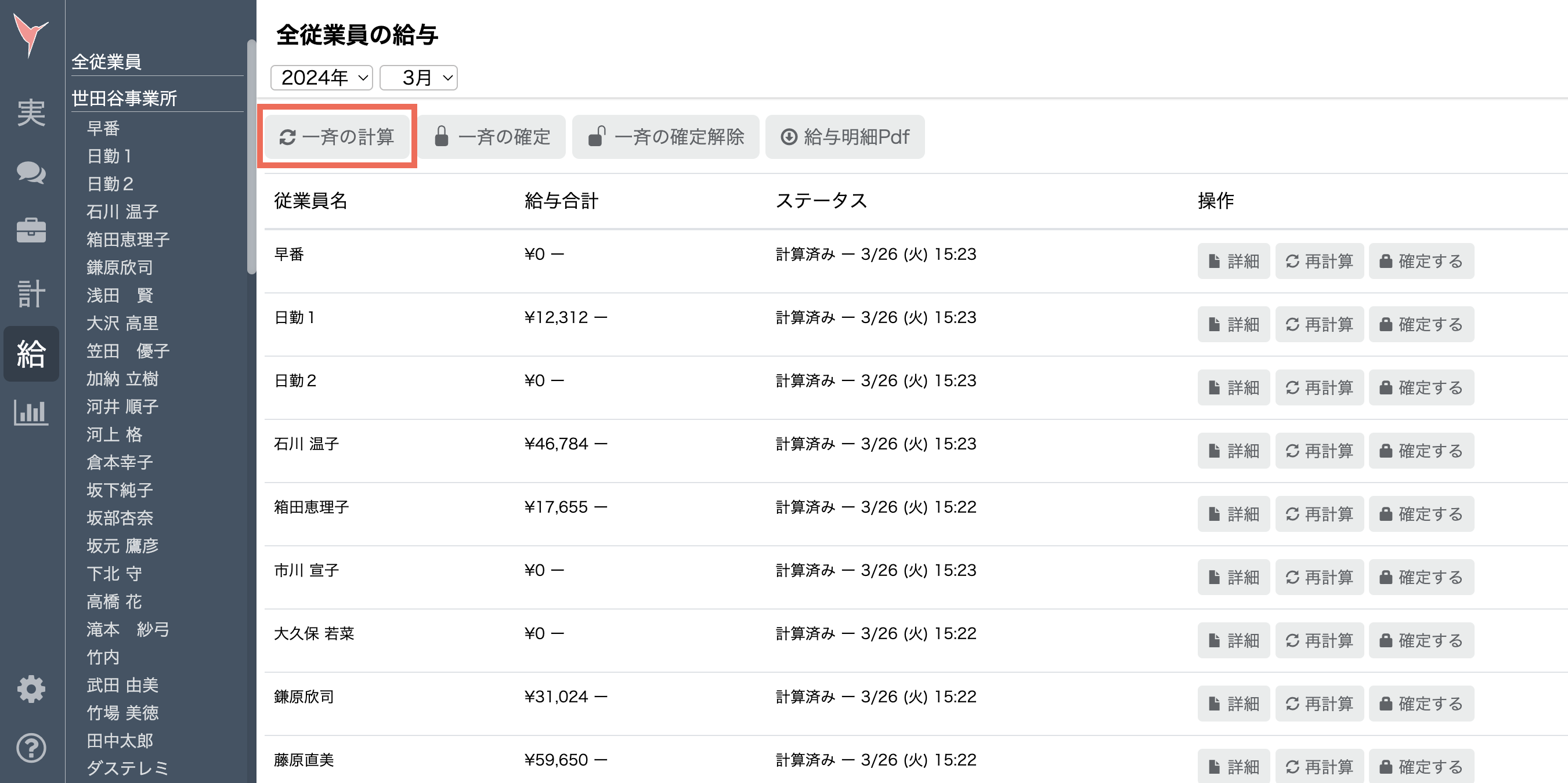This screenshot has height=783, width=1568.
Task: Download 給与明細Pdf payslips
Action: 845,137
